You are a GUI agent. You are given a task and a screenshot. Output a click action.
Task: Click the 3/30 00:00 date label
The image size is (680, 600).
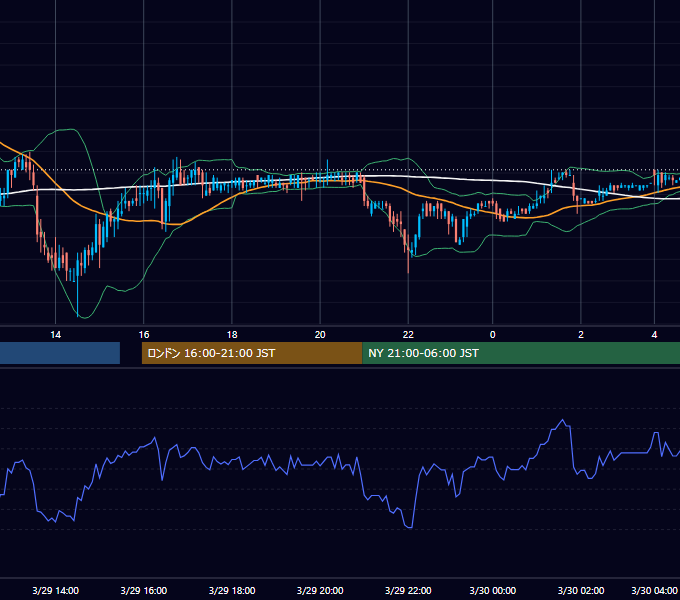pos(493,590)
